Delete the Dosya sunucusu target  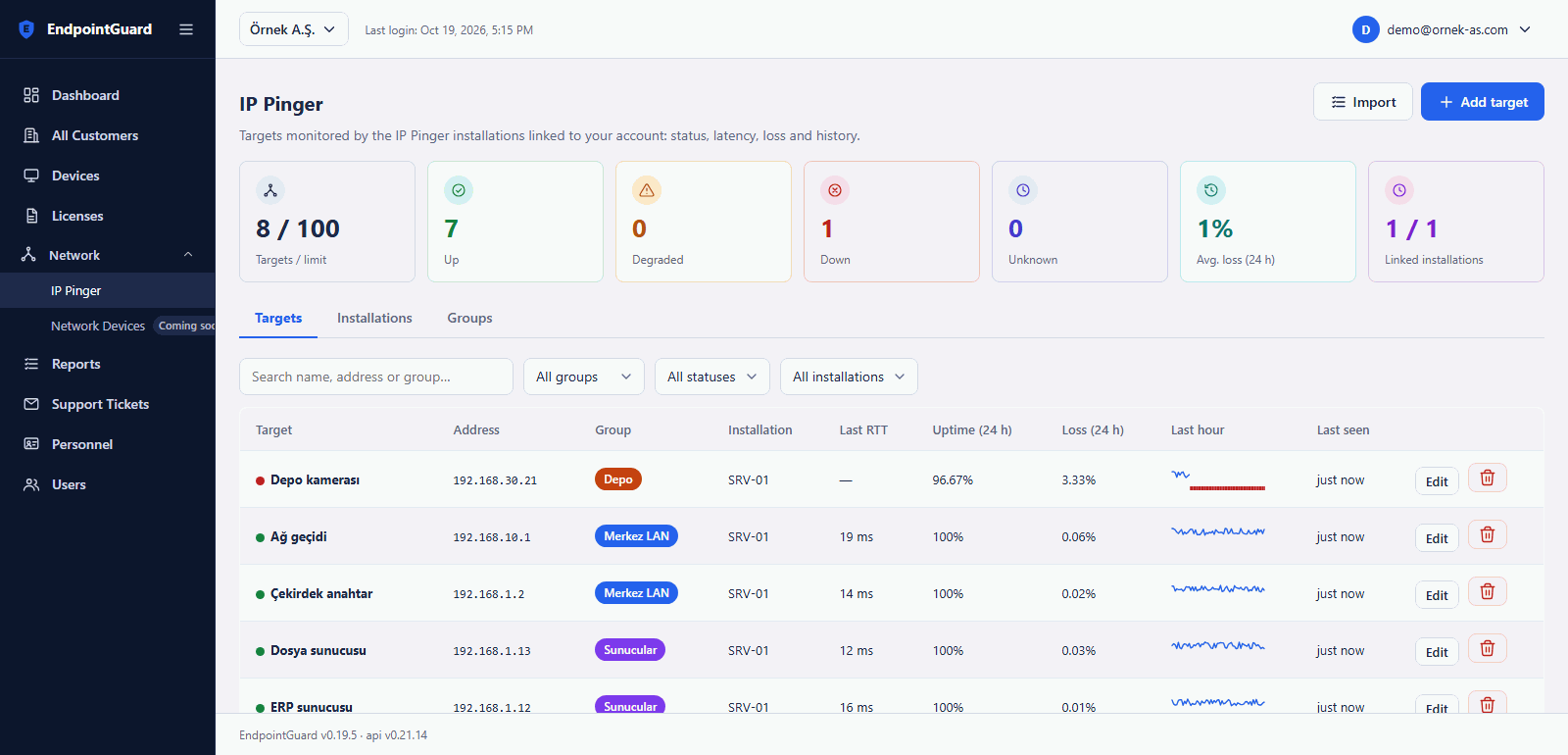[x=1488, y=649]
